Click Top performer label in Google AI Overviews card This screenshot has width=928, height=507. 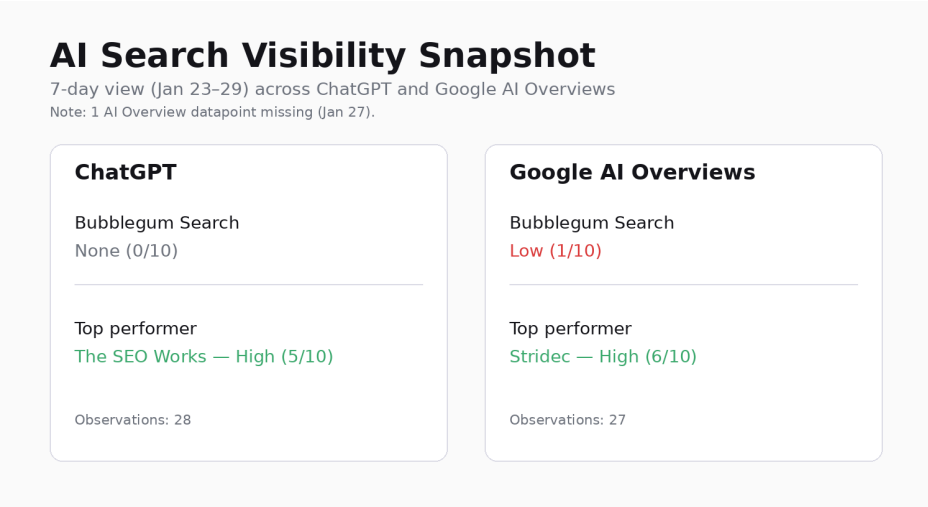570,328
